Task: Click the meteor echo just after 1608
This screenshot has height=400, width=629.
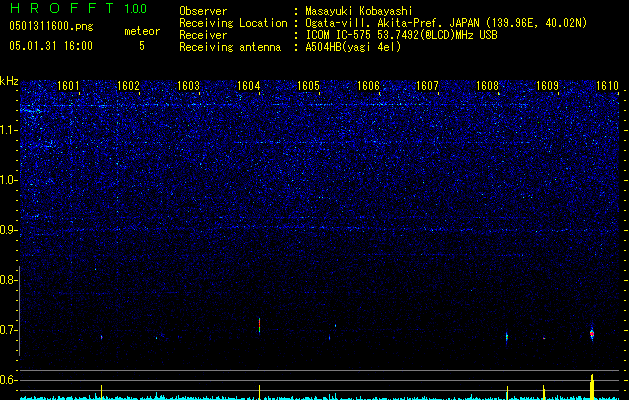Action: click(507, 337)
